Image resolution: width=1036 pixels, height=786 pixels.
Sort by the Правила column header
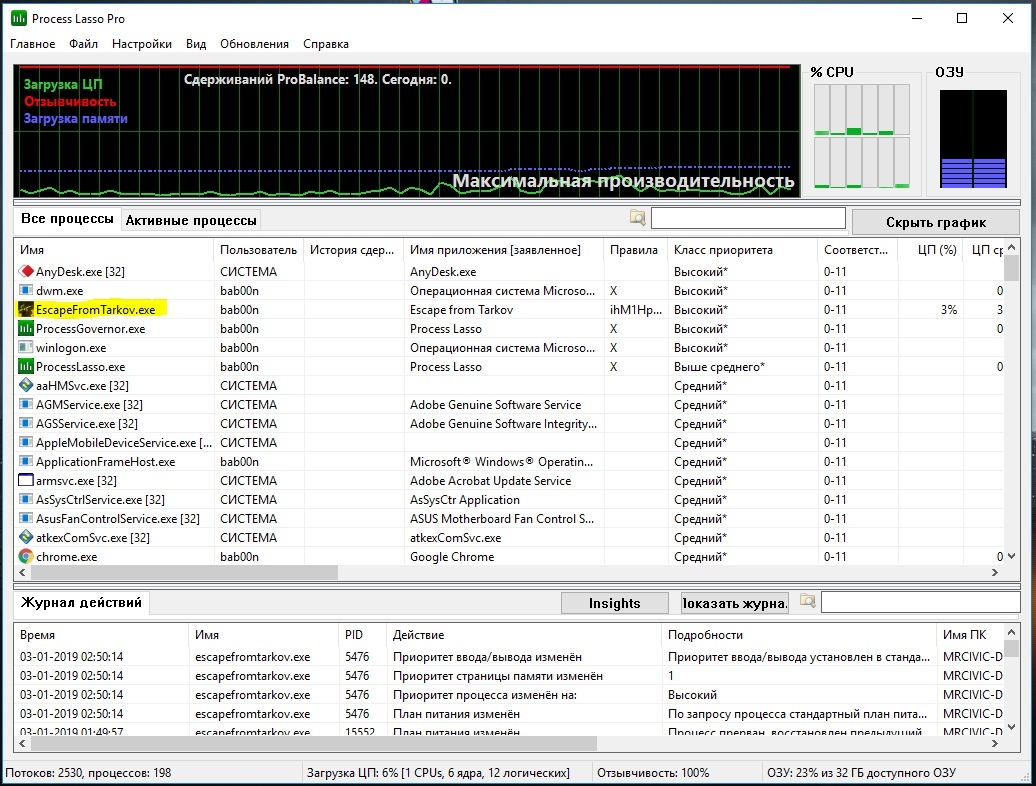(636, 250)
